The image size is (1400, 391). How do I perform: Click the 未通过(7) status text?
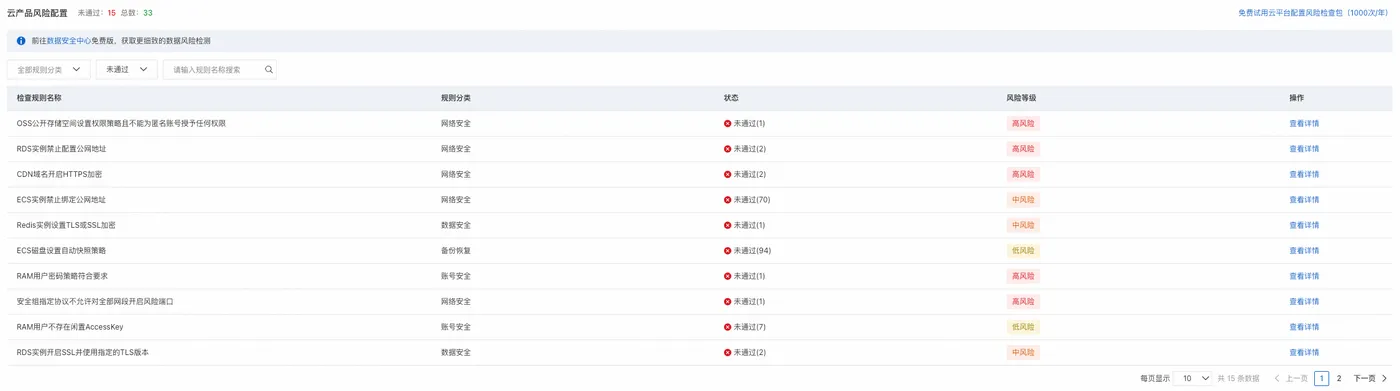(750, 327)
